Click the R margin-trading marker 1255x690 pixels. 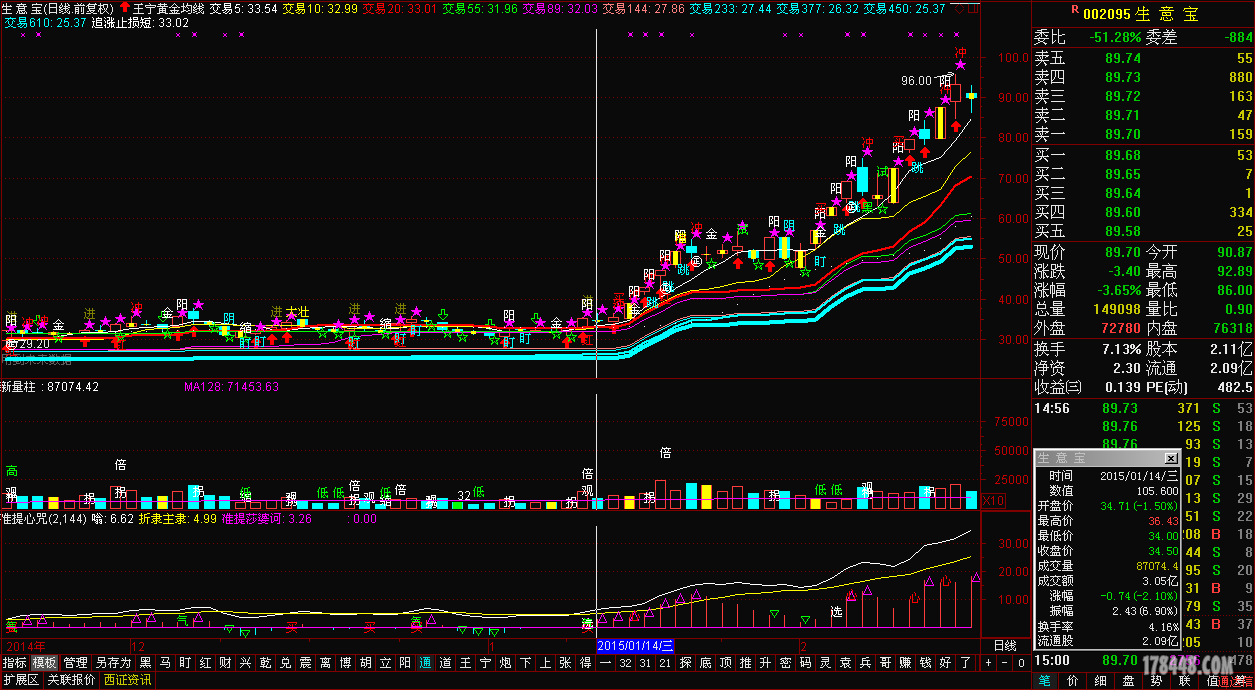click(x=1075, y=10)
